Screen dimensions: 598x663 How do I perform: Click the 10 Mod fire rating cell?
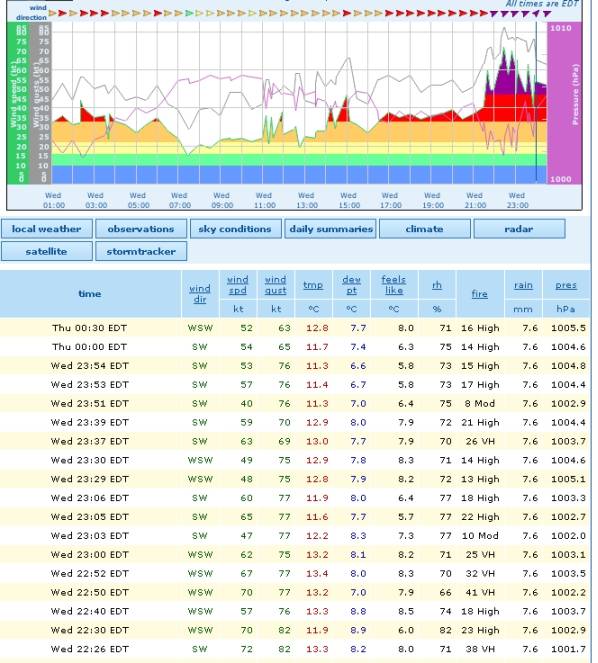tap(480, 536)
